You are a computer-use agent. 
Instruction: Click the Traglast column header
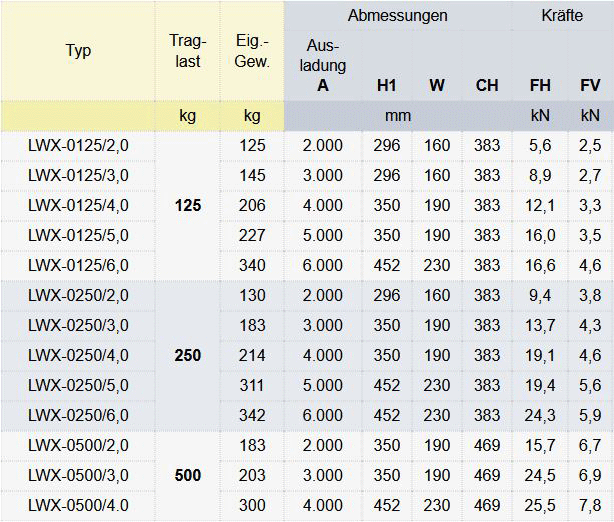click(x=187, y=51)
